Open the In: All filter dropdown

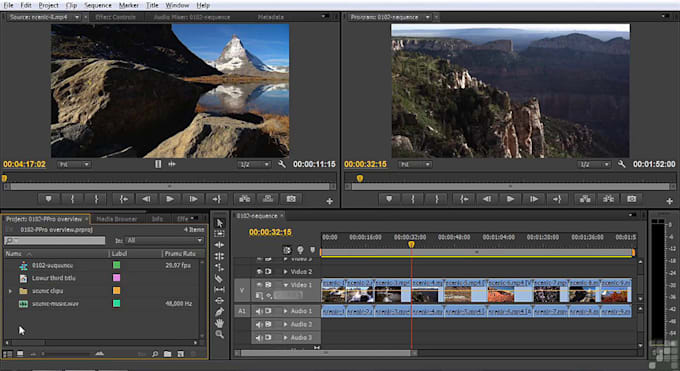point(164,240)
